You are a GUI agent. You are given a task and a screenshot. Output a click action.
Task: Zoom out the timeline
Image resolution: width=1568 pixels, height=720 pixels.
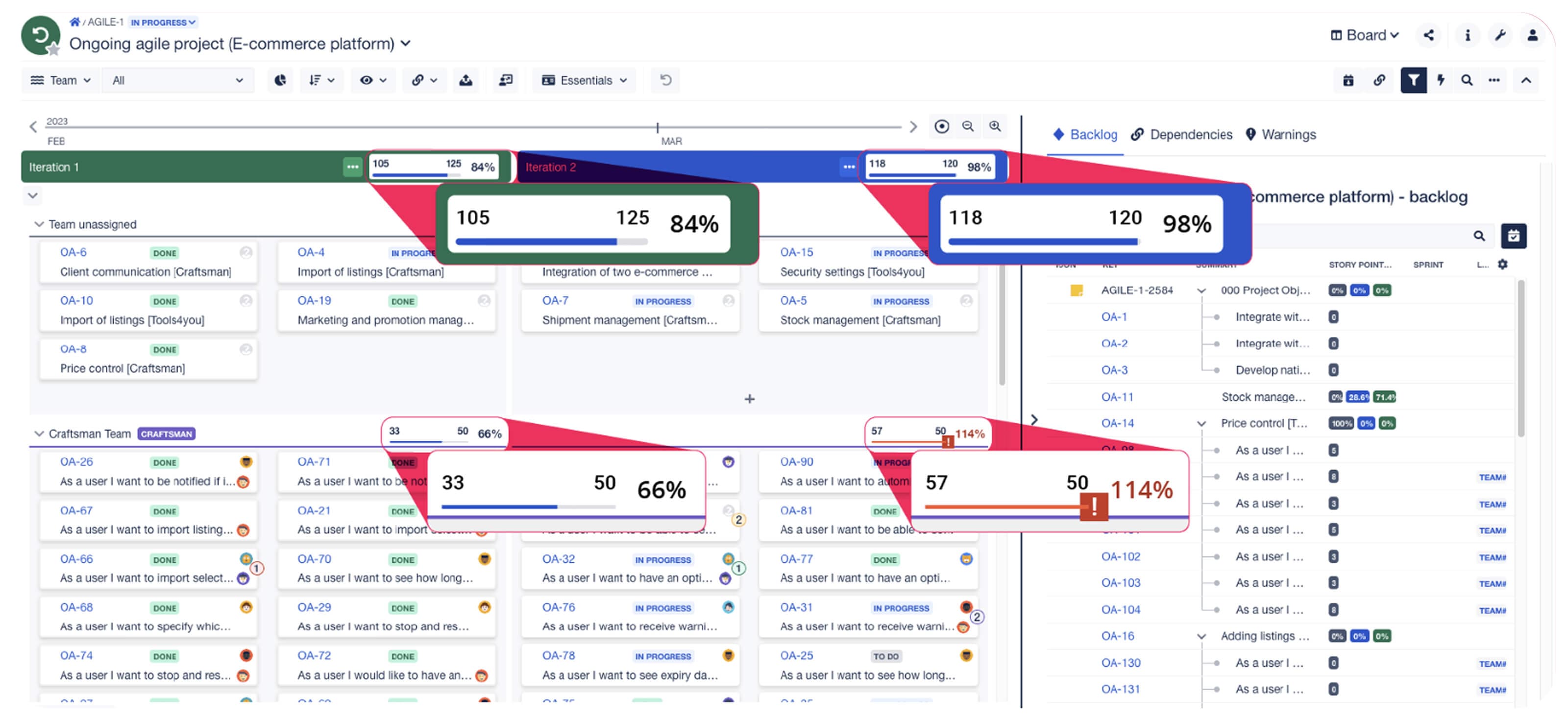click(968, 126)
